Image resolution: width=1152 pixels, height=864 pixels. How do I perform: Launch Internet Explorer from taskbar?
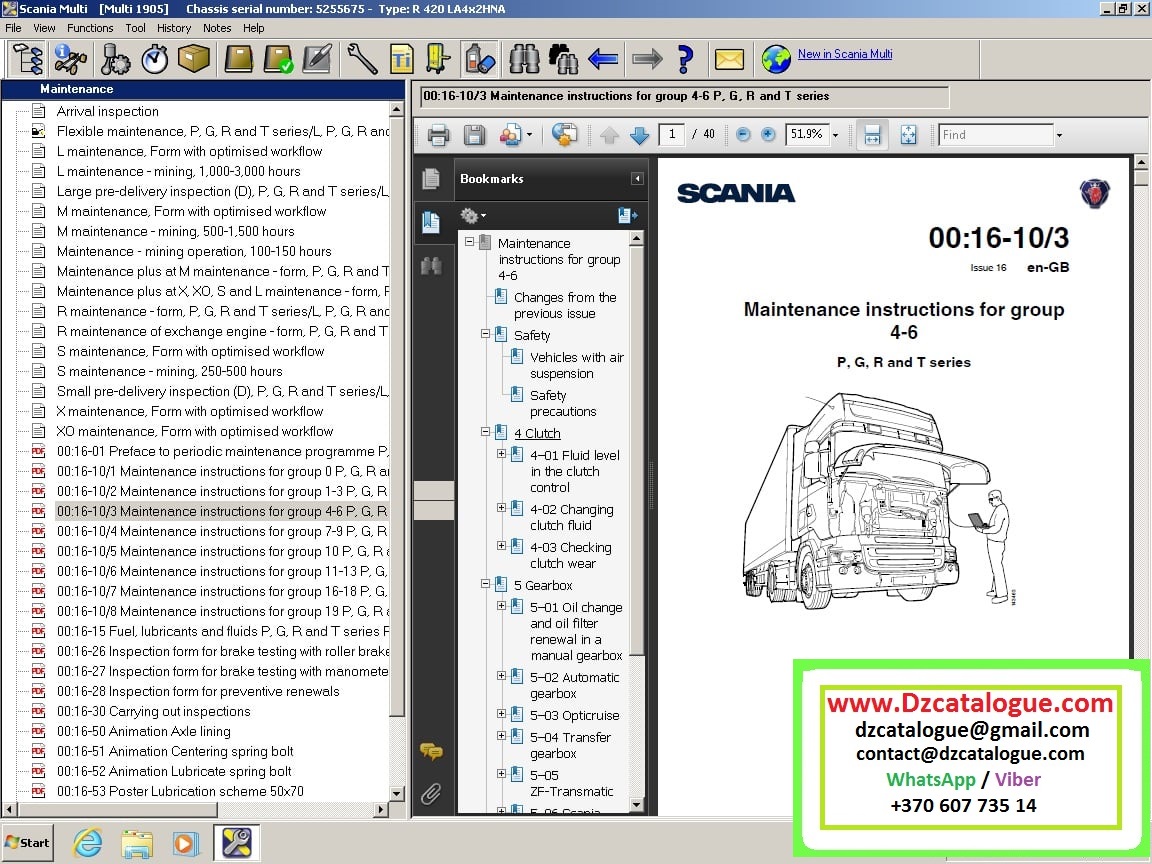point(88,843)
